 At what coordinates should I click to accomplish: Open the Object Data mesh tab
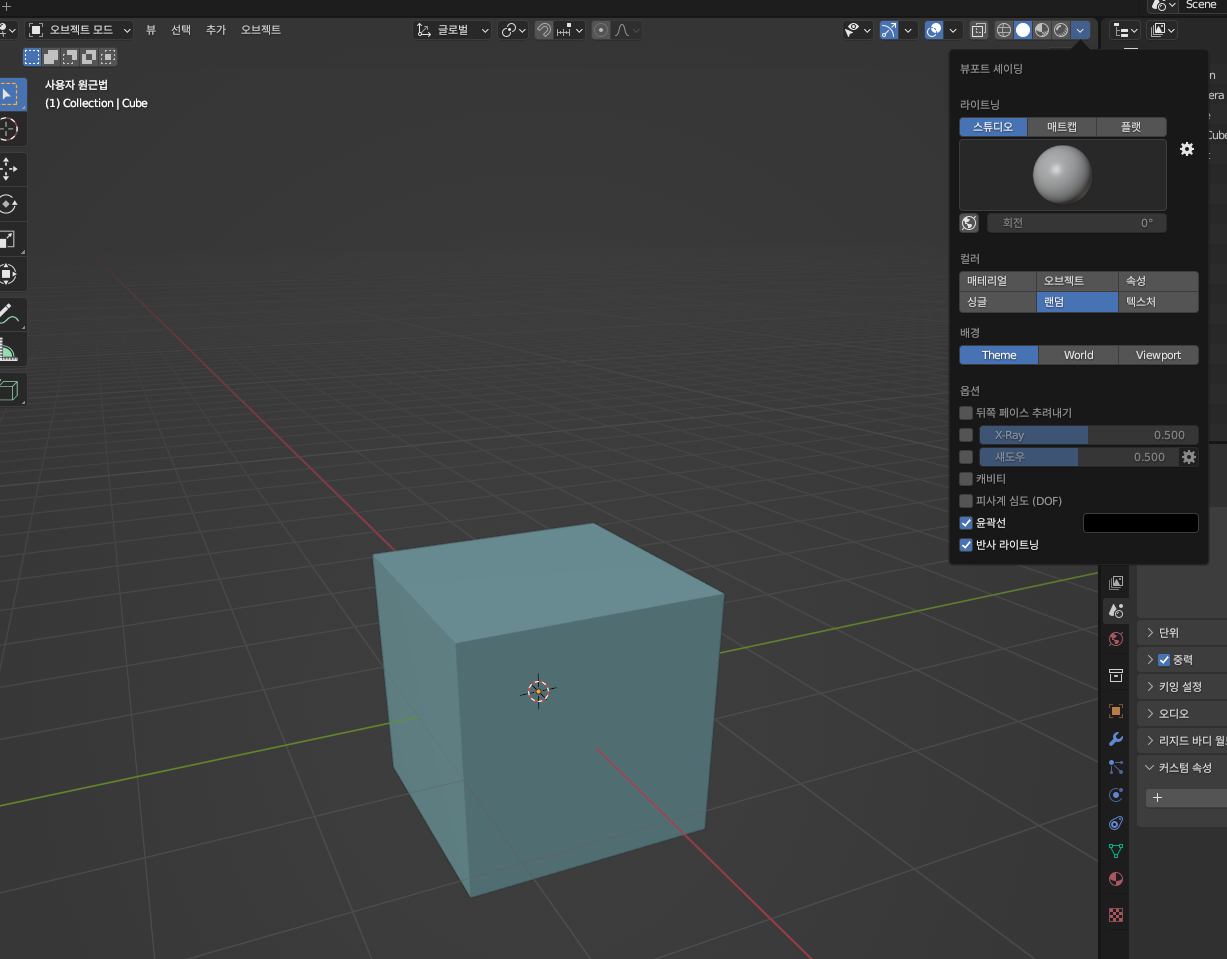(x=1116, y=851)
